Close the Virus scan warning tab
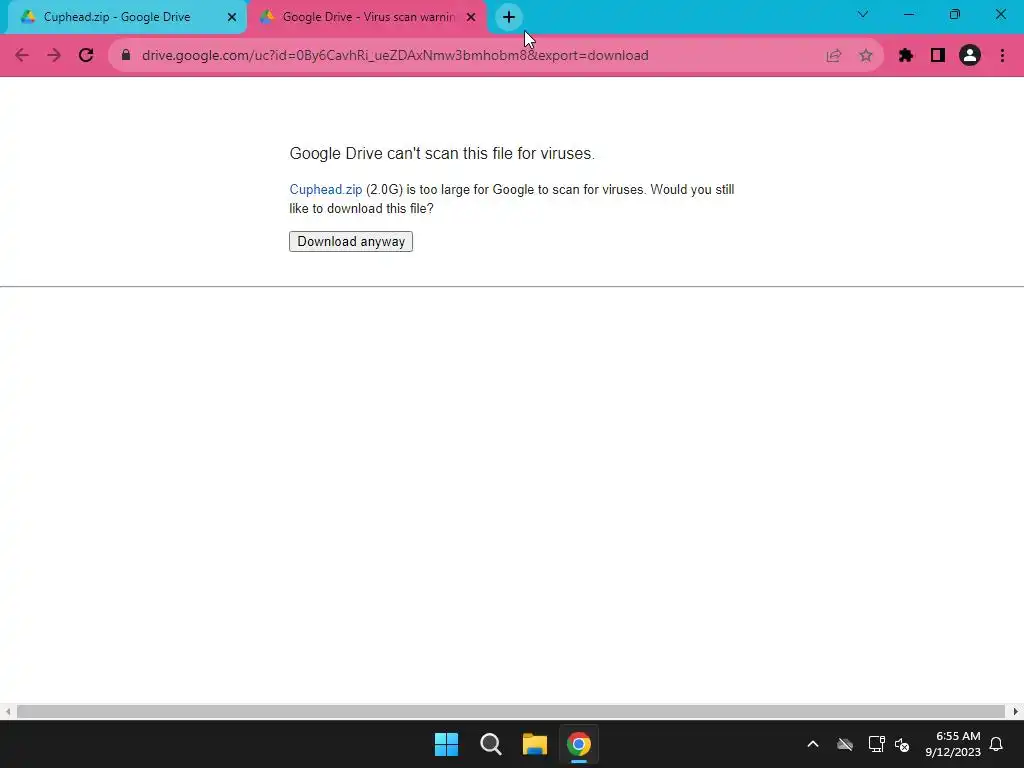This screenshot has width=1024, height=768. coord(471,17)
